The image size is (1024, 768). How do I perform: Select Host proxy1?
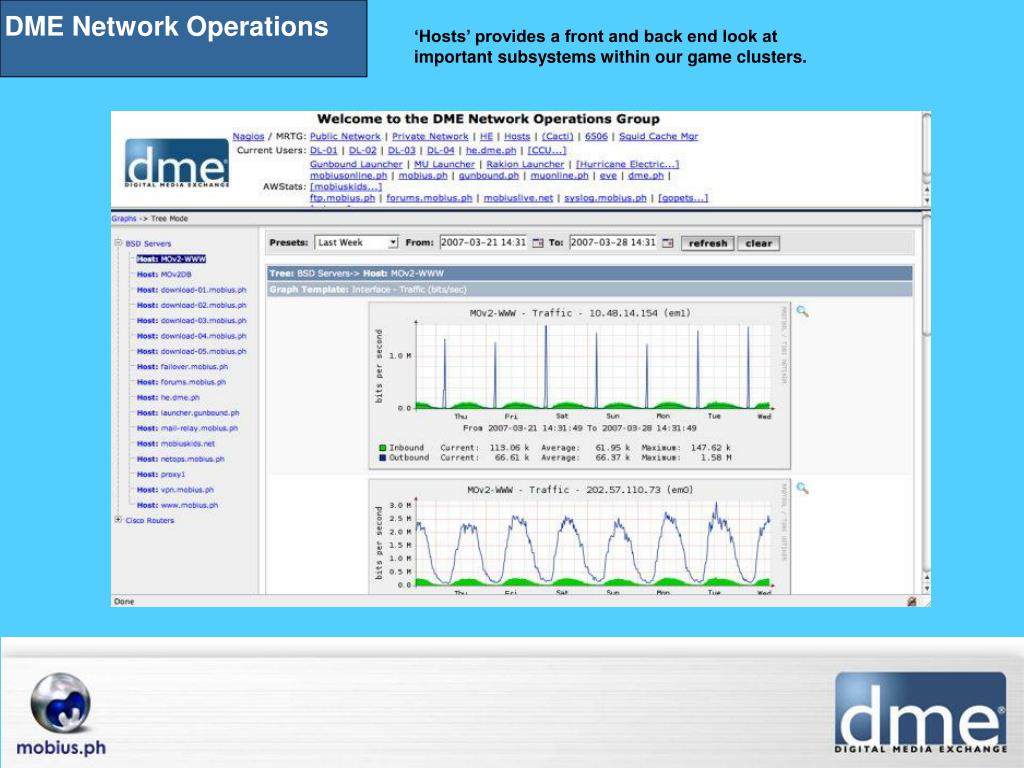point(161,474)
